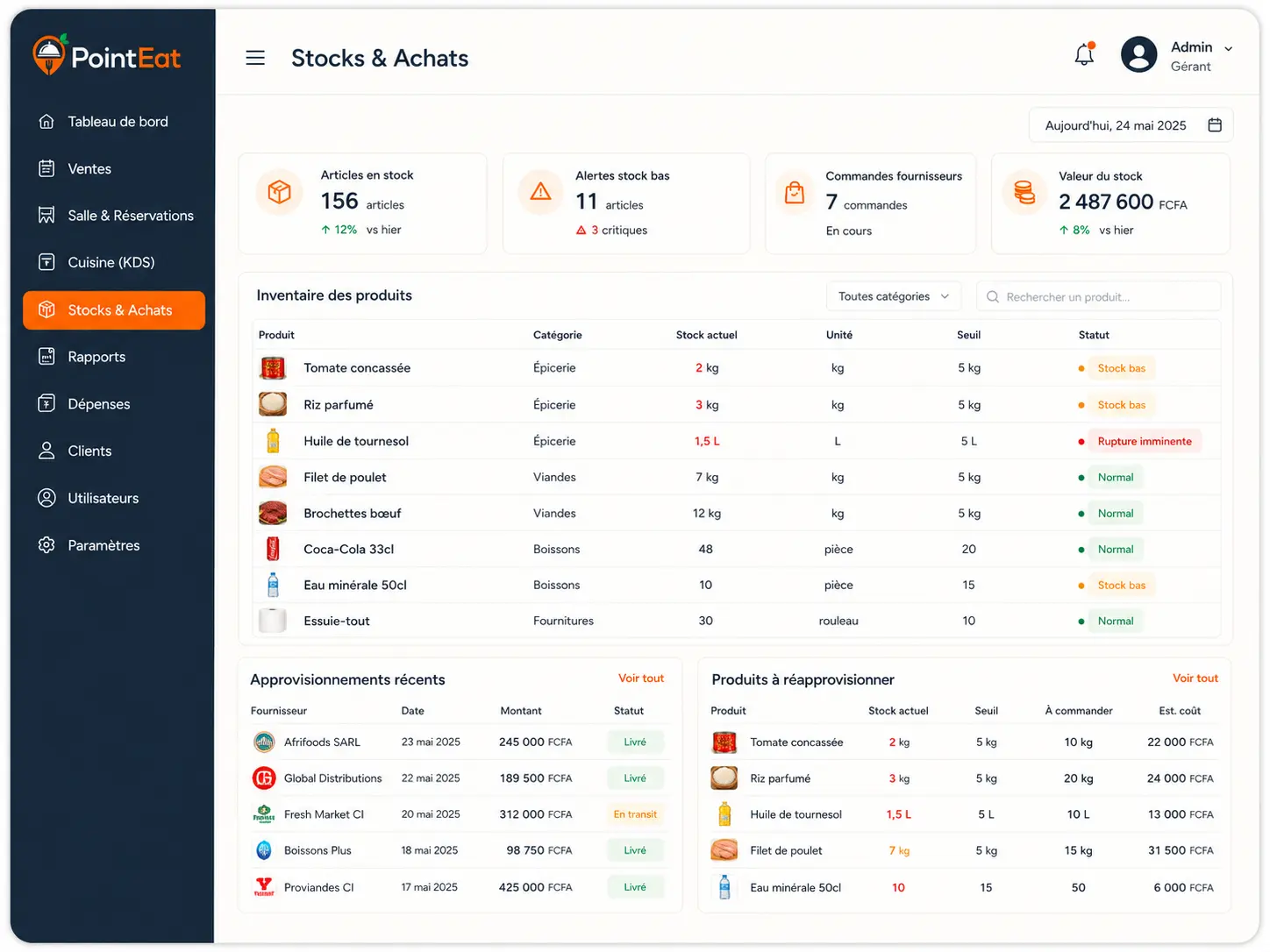Click the Fresh Market CI logo
The height and width of the screenshot is (952, 1270).
(264, 814)
